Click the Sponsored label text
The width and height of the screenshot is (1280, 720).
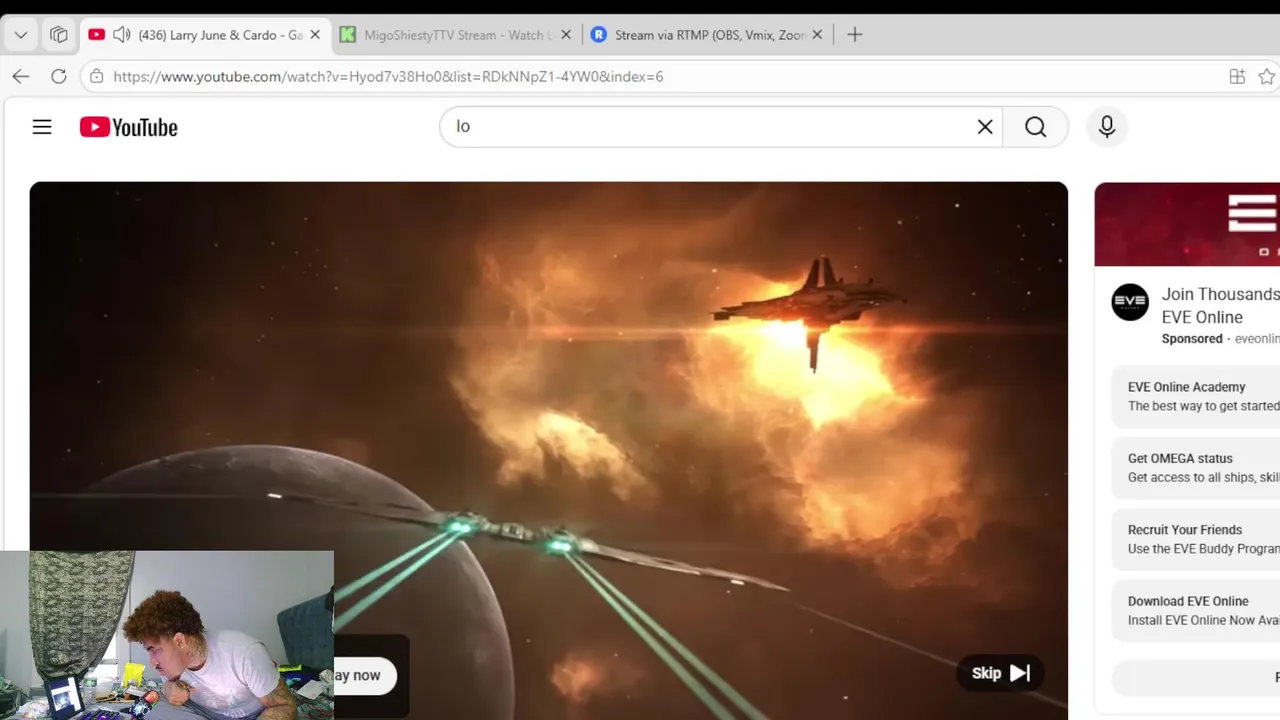click(1192, 339)
